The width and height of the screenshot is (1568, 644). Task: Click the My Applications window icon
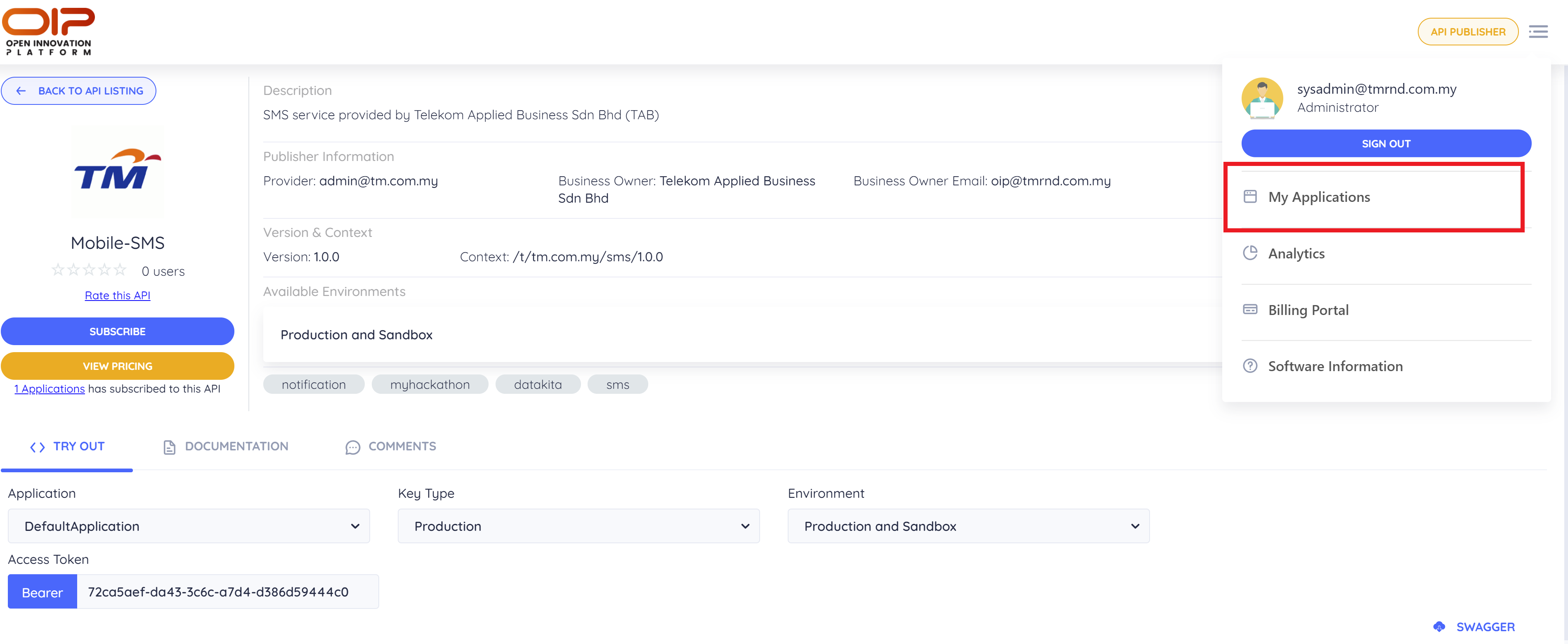pyautogui.click(x=1249, y=197)
